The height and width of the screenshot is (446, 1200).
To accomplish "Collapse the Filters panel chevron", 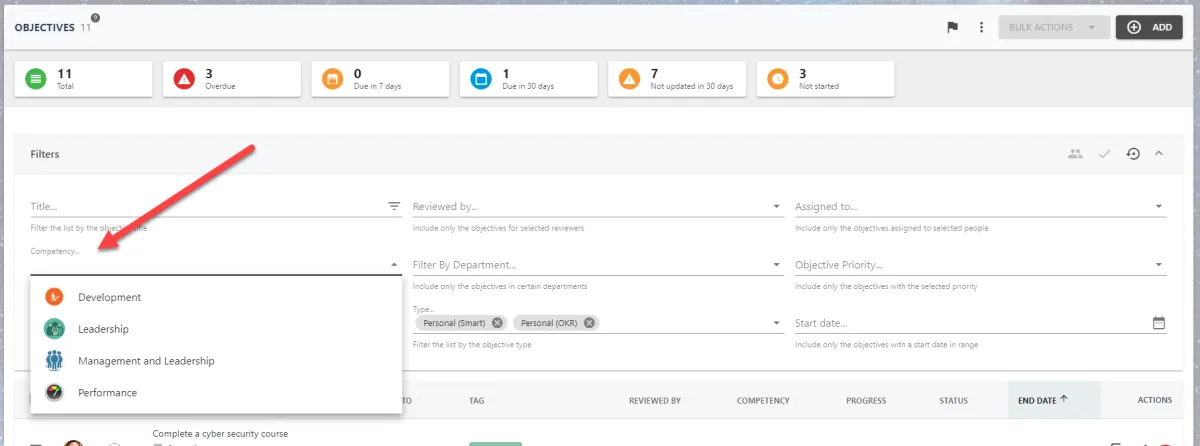I will coord(1159,154).
